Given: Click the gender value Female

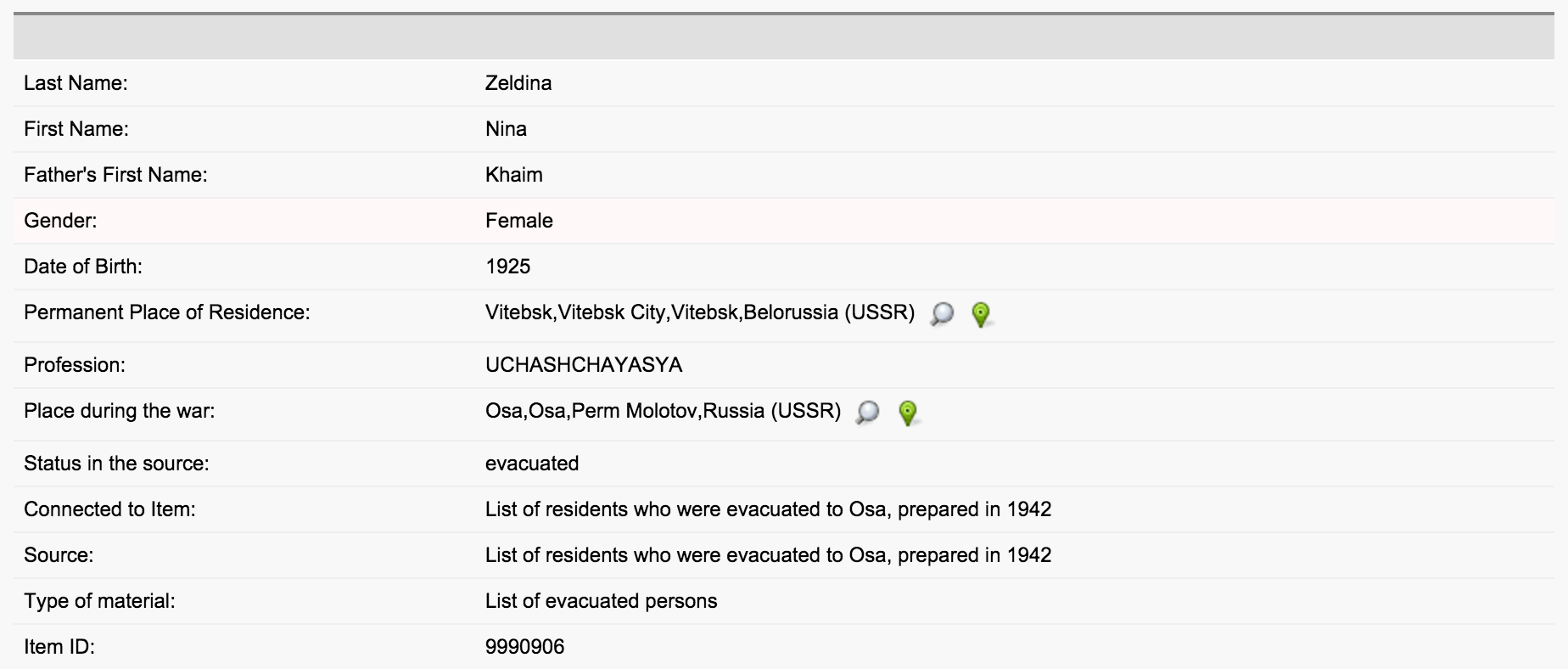Looking at the screenshot, I should (x=518, y=221).
